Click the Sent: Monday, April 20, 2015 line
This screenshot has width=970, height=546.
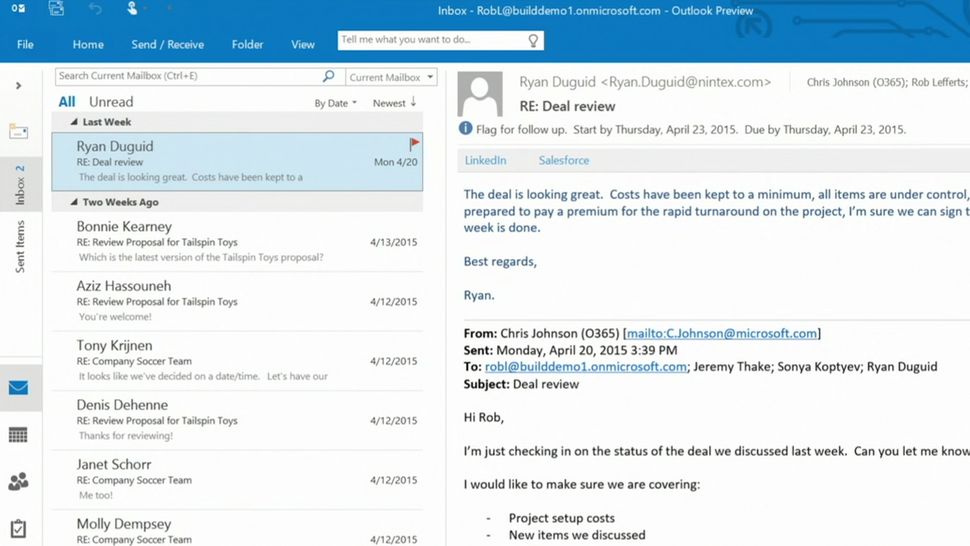click(x=570, y=350)
